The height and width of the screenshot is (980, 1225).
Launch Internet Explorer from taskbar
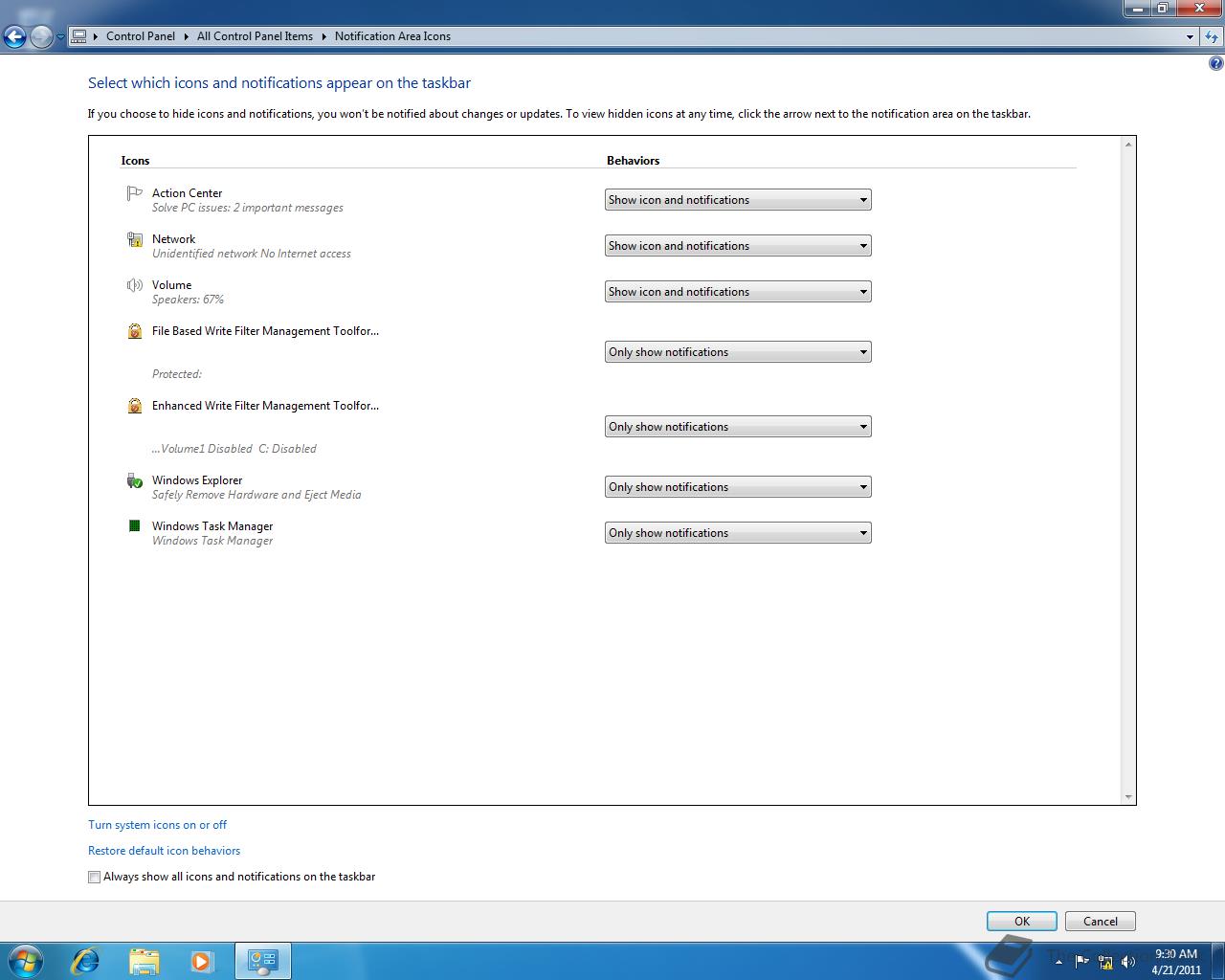pos(86,961)
